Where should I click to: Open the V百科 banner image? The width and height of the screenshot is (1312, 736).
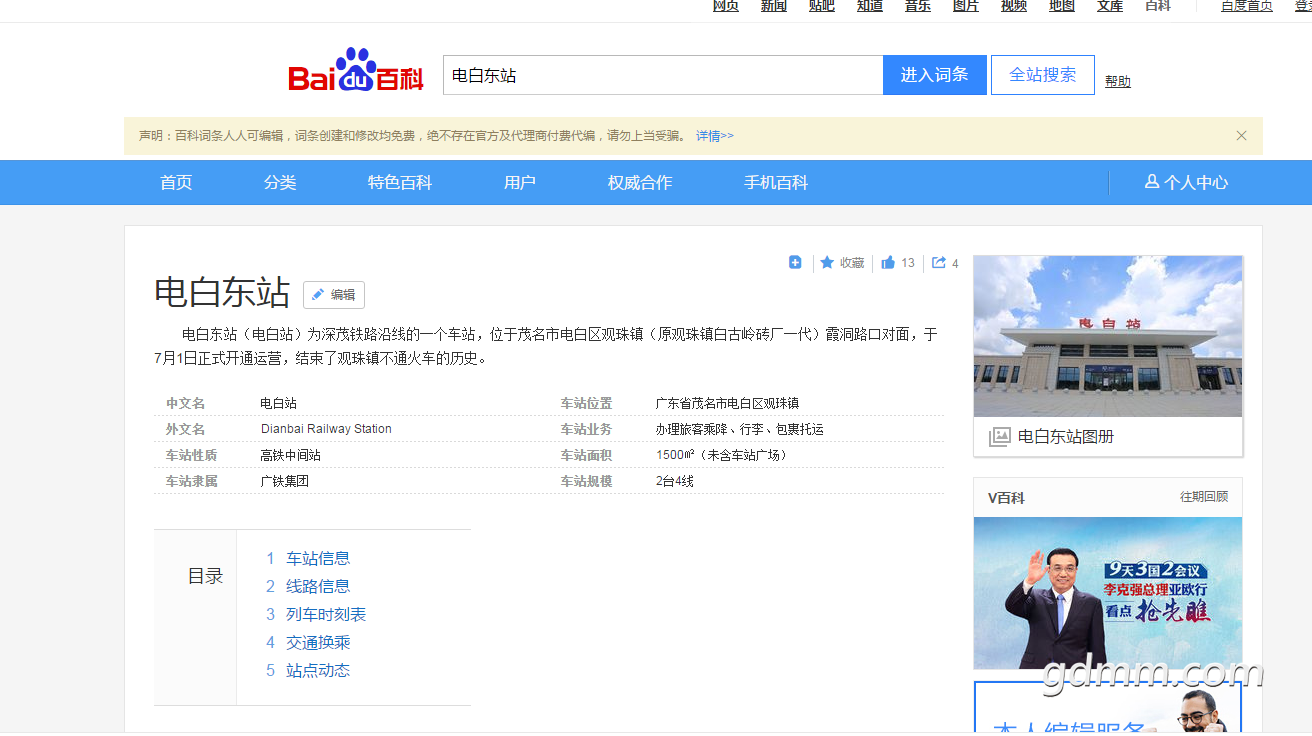tap(1108, 593)
